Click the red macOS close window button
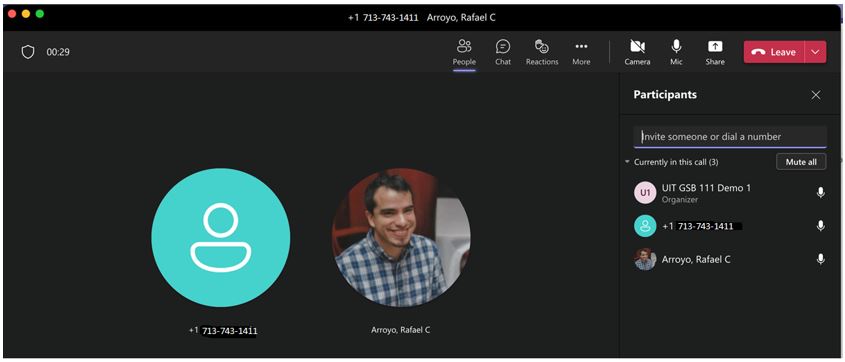This screenshot has height=362, width=845. [x=12, y=14]
